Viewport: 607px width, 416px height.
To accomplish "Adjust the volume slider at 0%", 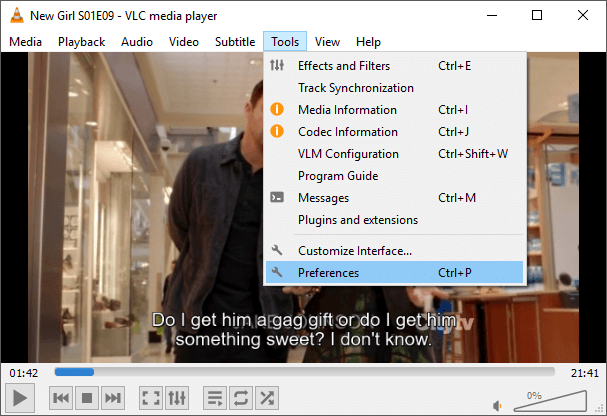I will click(550, 401).
